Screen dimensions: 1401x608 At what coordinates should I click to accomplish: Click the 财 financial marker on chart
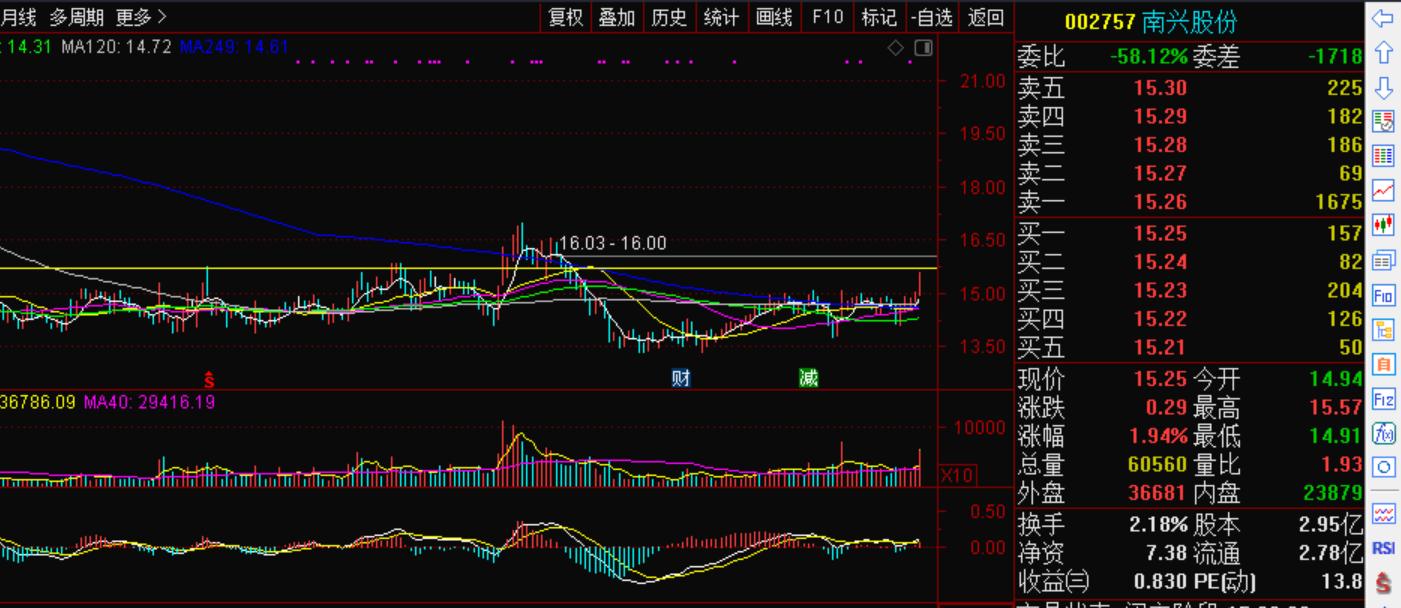[x=681, y=378]
